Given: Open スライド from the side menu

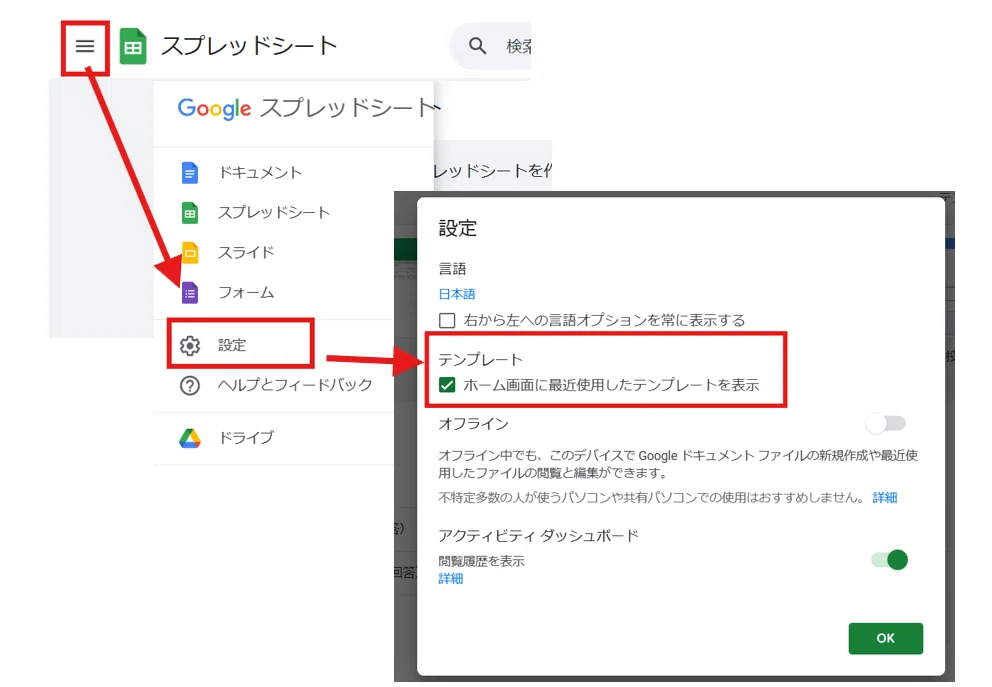Looking at the screenshot, I should [x=246, y=252].
